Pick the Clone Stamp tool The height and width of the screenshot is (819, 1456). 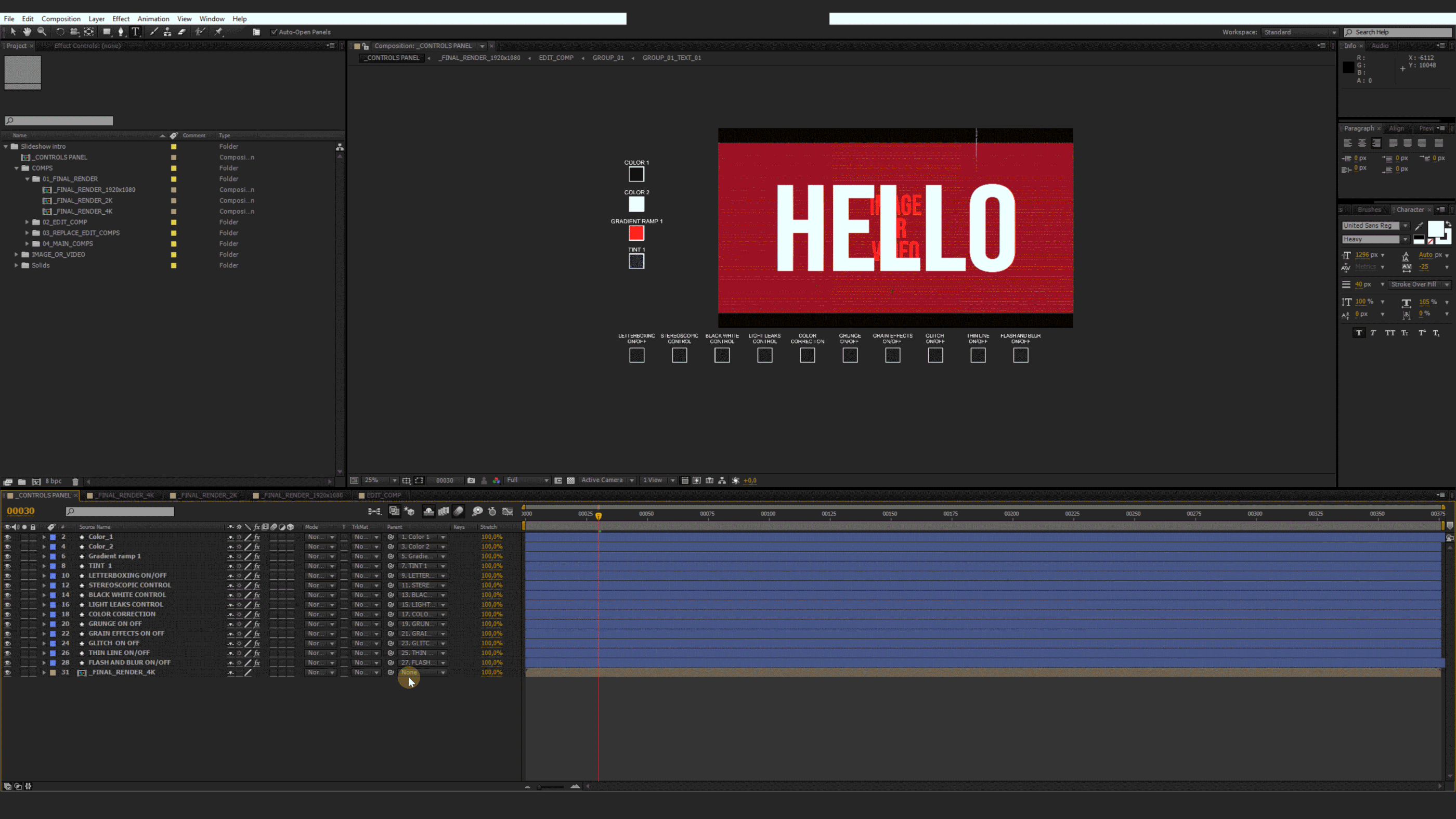[x=167, y=32]
